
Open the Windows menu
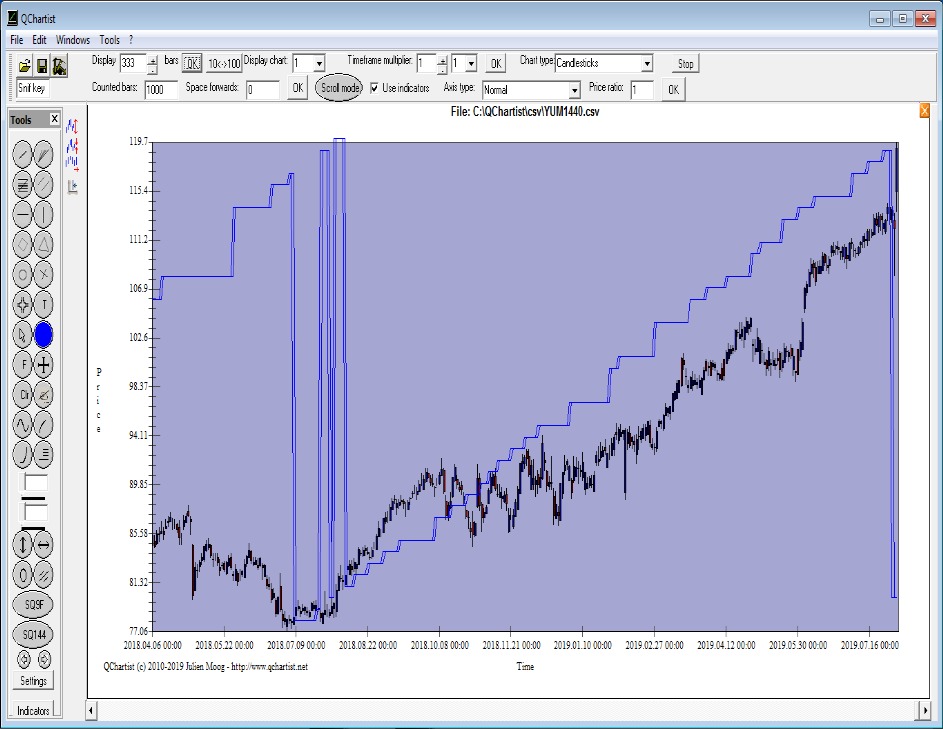72,40
